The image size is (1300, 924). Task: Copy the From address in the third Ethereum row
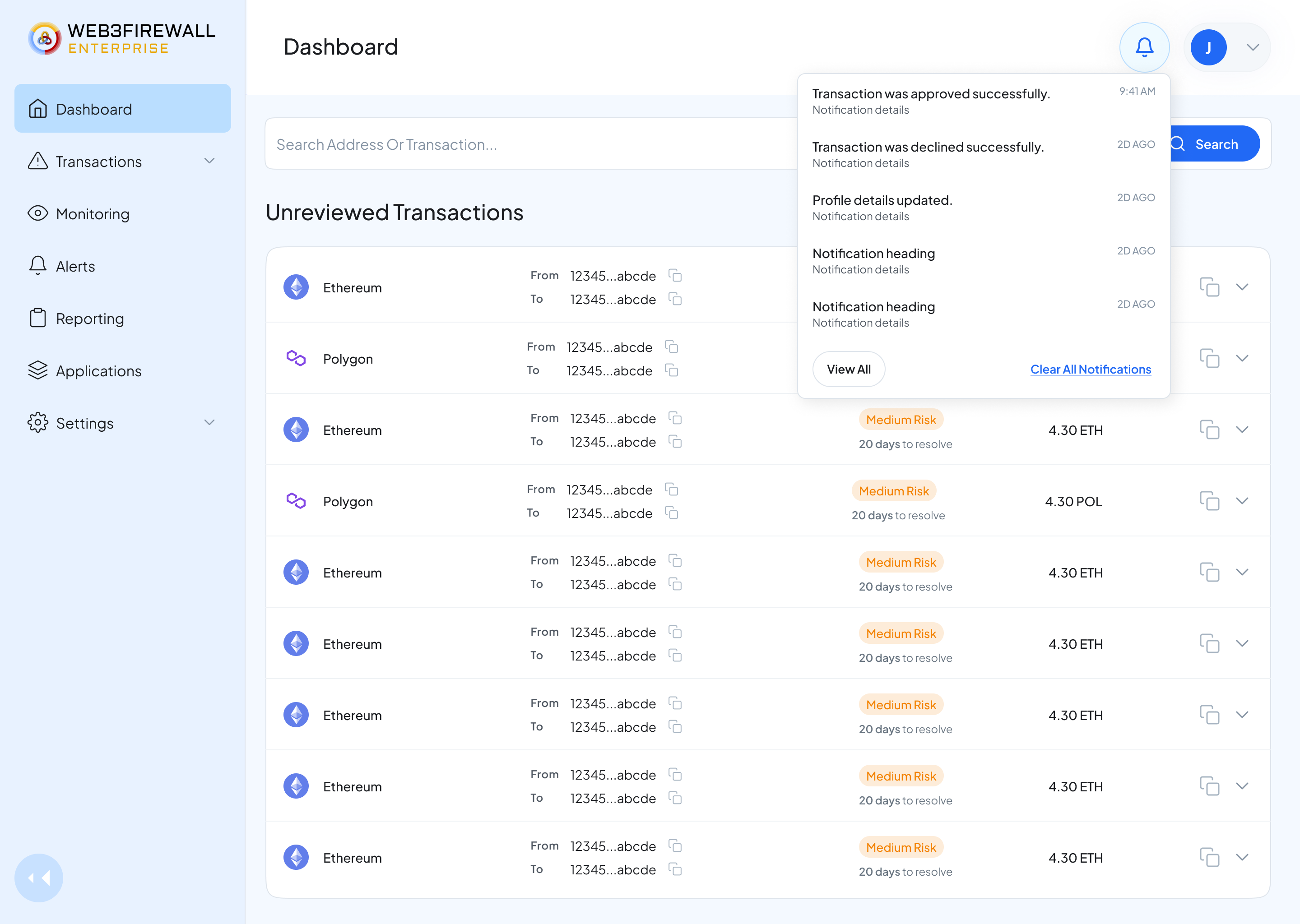[675, 561]
